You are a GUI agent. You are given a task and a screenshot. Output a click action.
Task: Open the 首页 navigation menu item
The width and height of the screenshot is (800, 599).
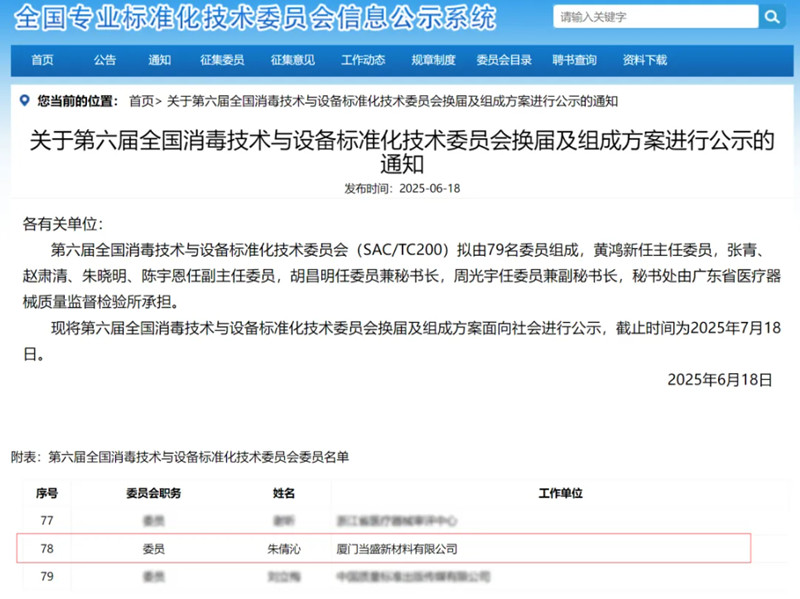(x=42, y=60)
